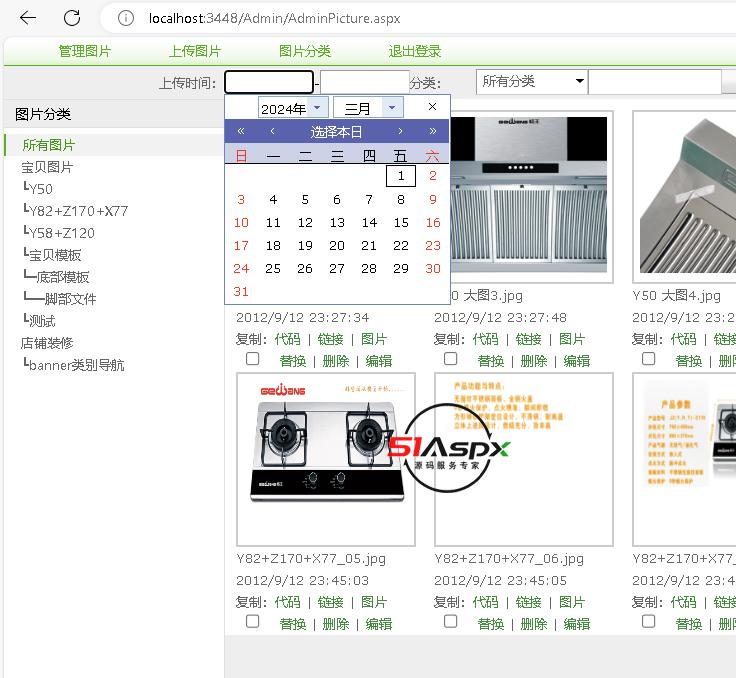Open the gas stove thumbnail Y82+Z170+X77_05.jpg

[x=326, y=459]
